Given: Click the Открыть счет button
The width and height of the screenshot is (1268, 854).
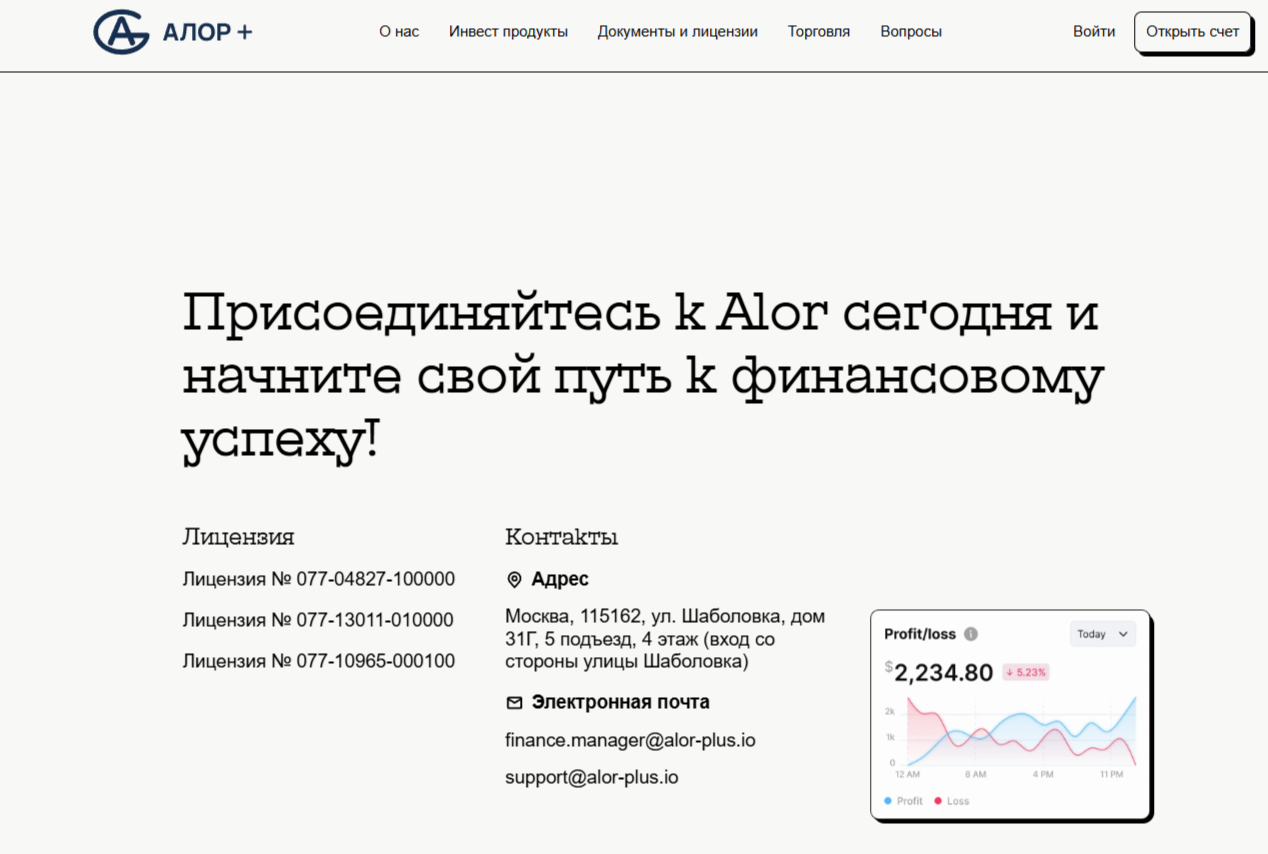Looking at the screenshot, I should click(1193, 31).
